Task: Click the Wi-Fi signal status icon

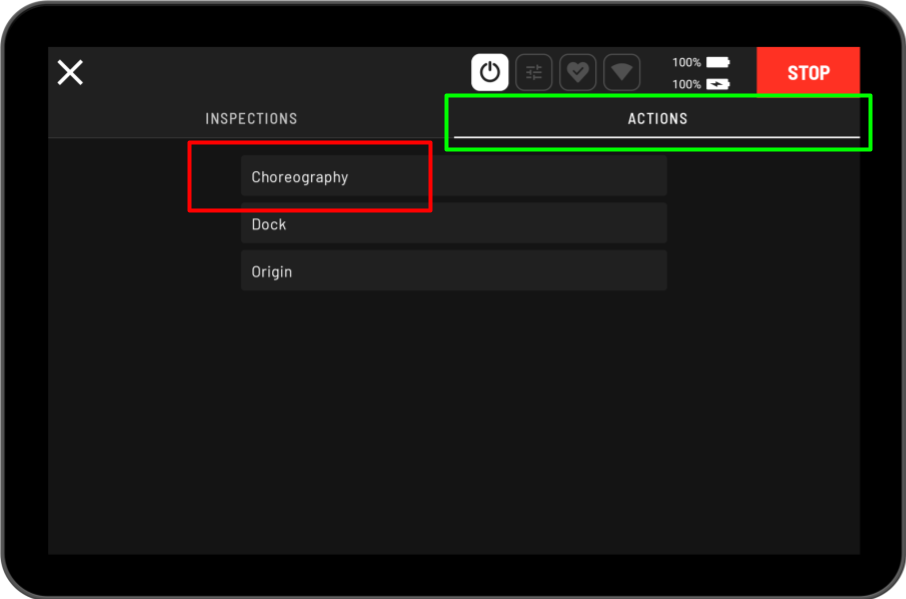Action: coord(622,73)
